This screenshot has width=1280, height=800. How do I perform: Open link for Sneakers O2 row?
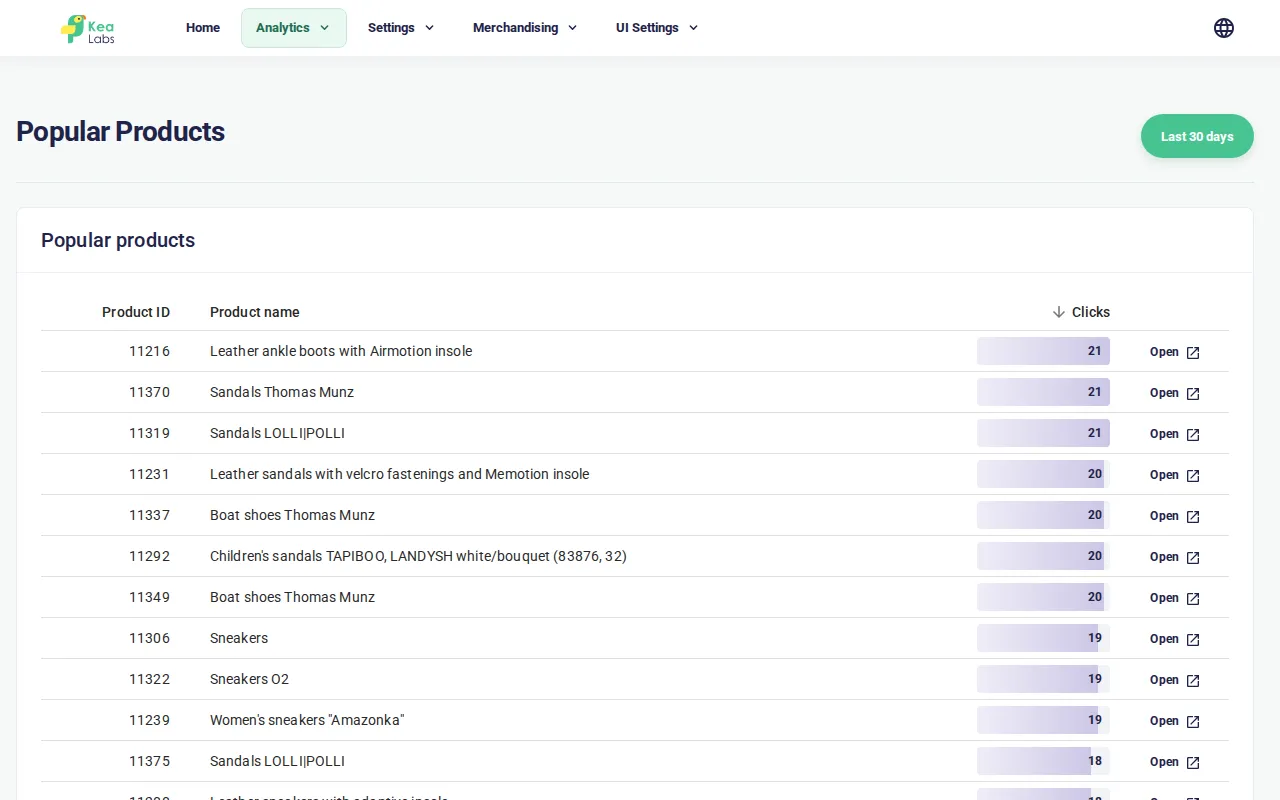(x=1174, y=680)
